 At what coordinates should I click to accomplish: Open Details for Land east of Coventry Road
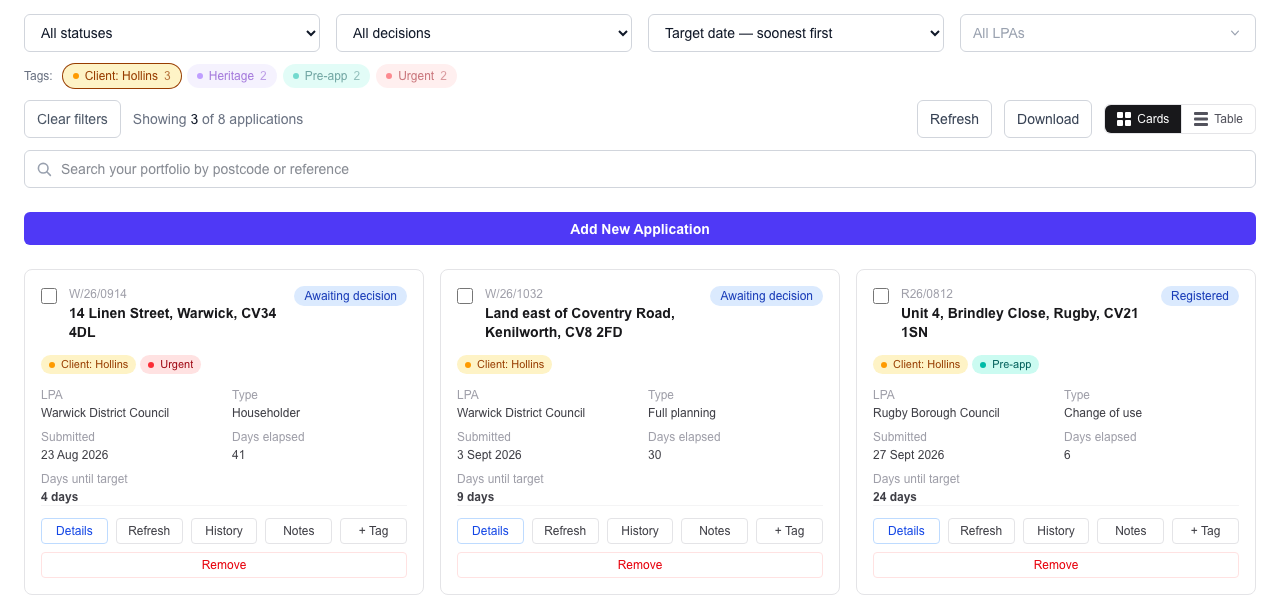tap(490, 531)
